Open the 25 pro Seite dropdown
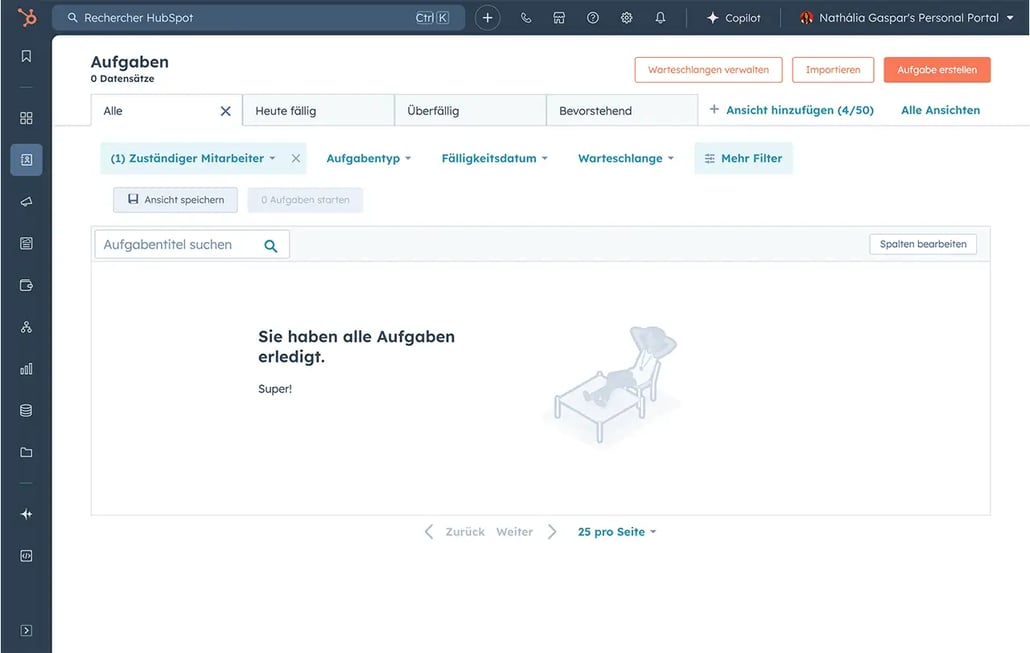The image size is (1030, 653). click(617, 531)
